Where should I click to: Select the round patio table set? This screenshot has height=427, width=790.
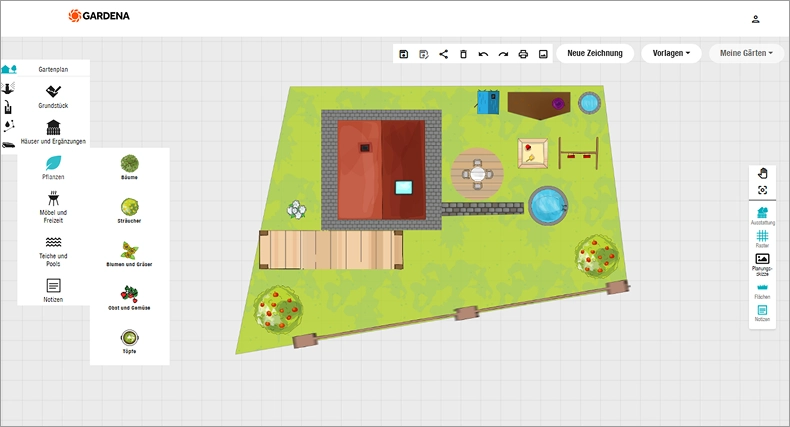477,175
